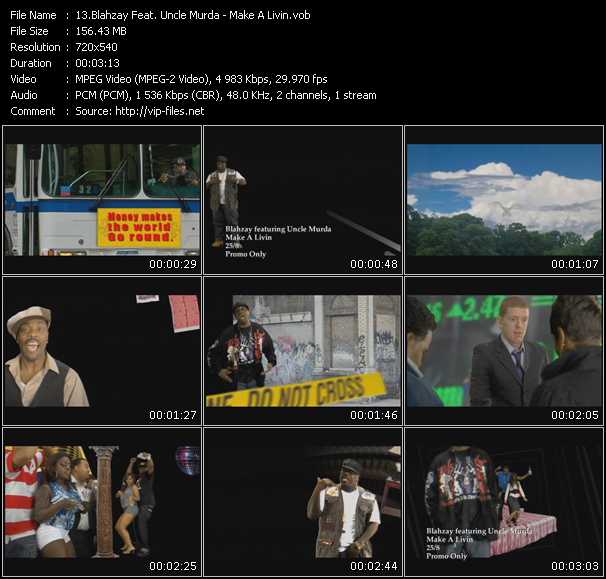Click the 'Money makes the world Go round' sign
This screenshot has height=579, width=606.
(x=139, y=228)
